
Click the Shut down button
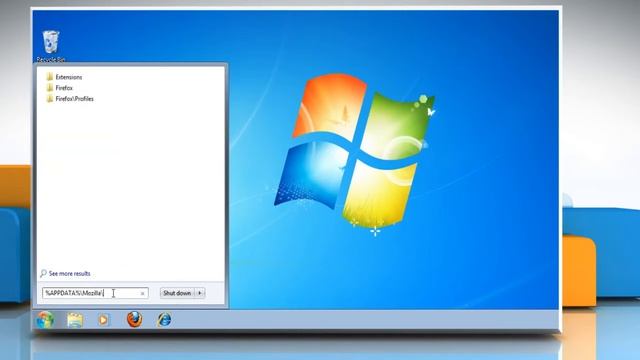point(177,293)
